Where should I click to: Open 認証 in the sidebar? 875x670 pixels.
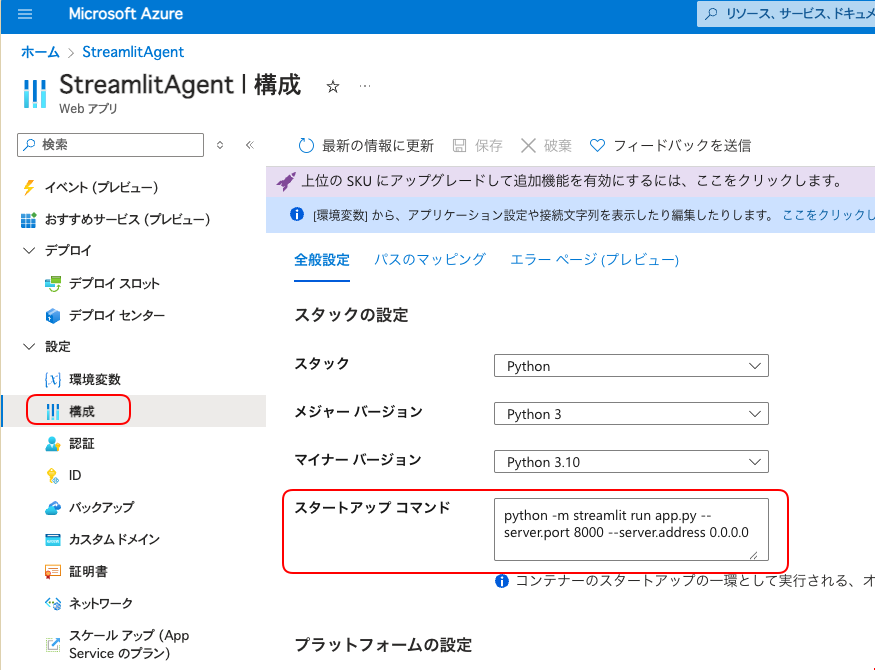(x=82, y=444)
